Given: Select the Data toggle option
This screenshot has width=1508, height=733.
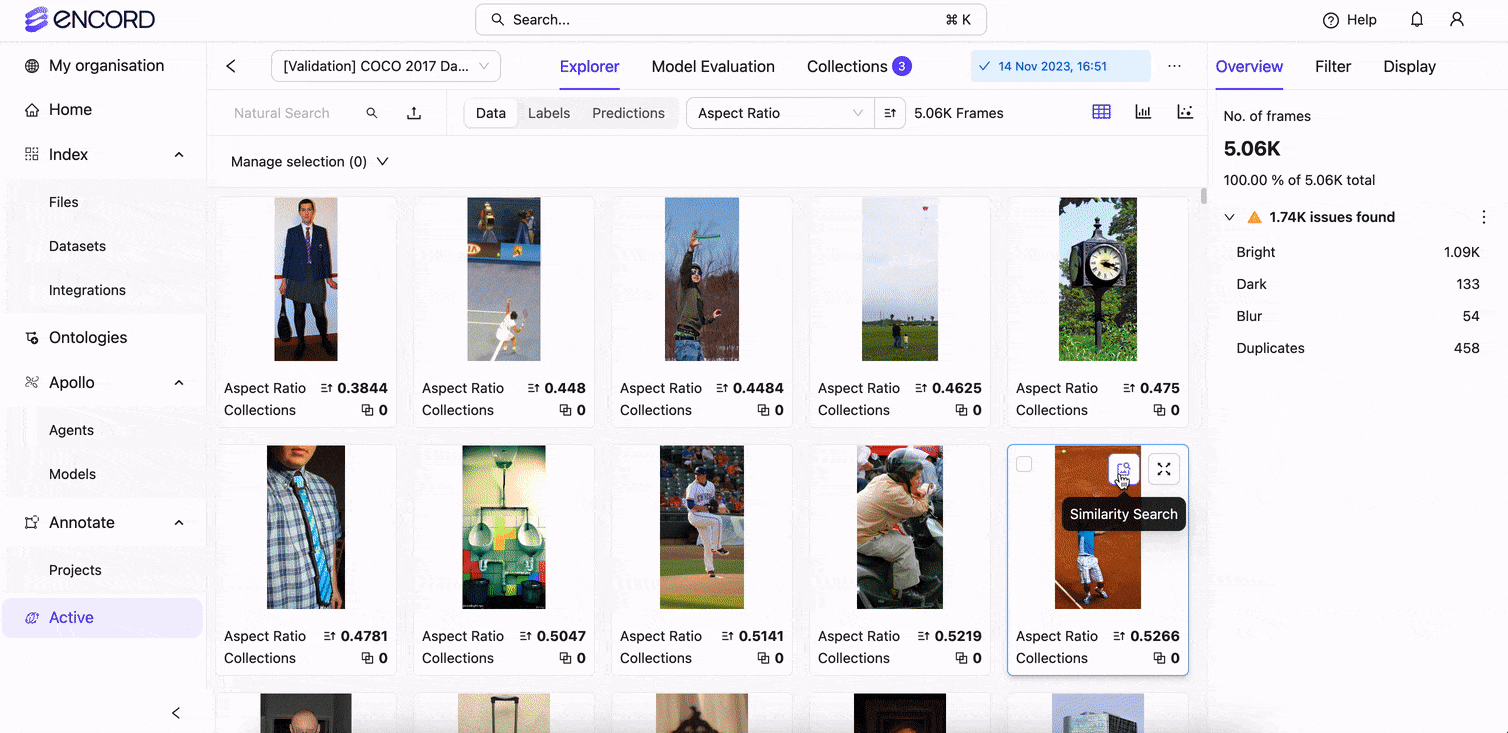Looking at the screenshot, I should pos(491,113).
